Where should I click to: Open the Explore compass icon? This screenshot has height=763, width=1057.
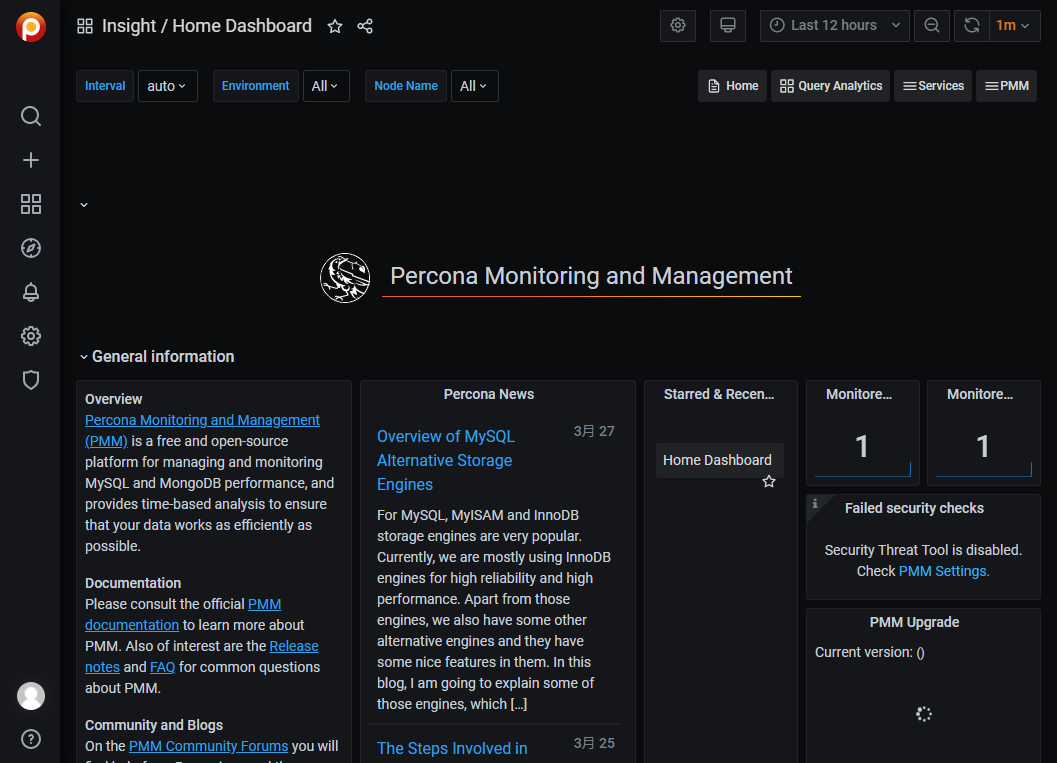[30, 248]
